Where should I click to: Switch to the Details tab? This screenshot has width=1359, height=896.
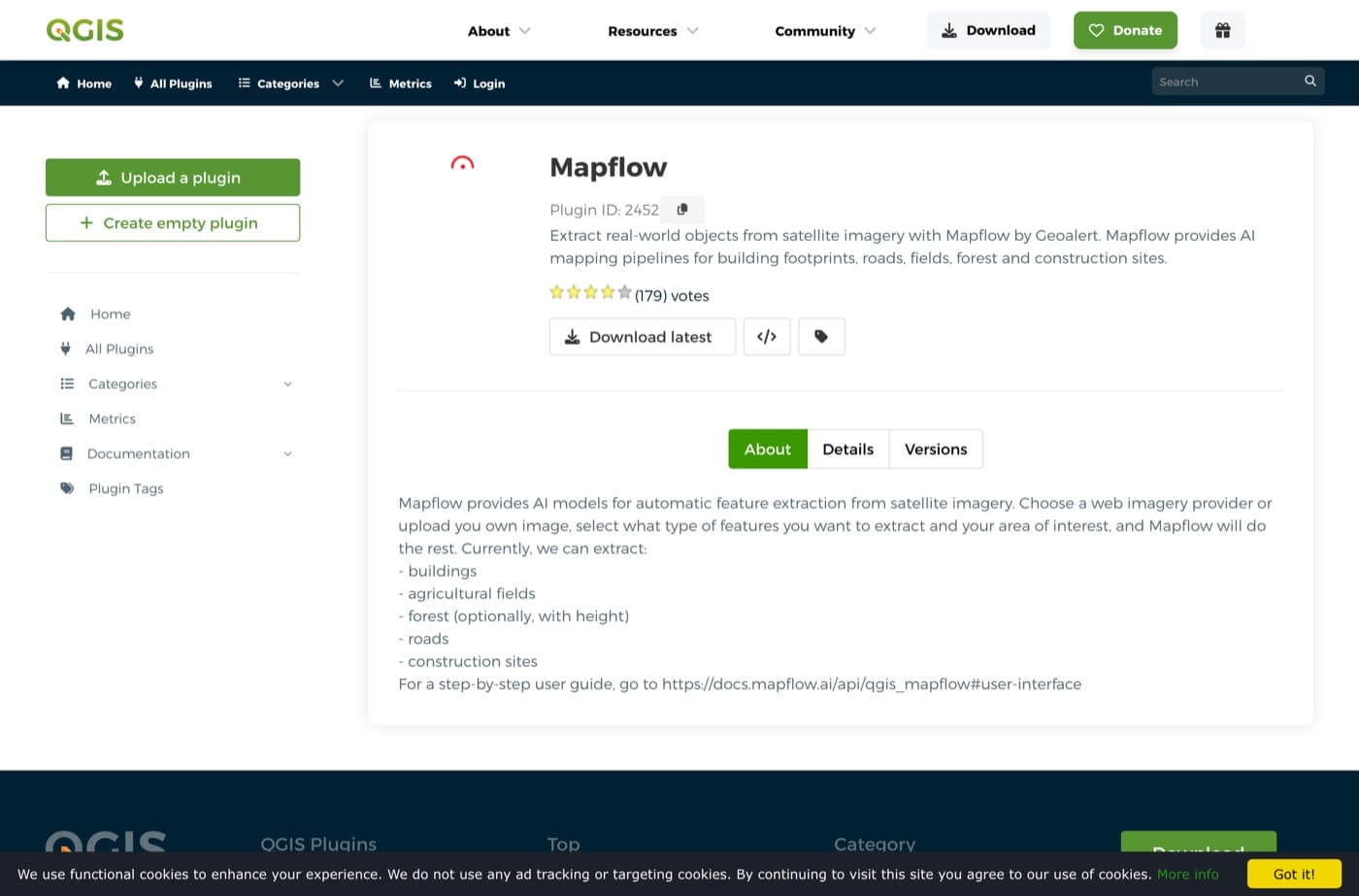point(848,449)
